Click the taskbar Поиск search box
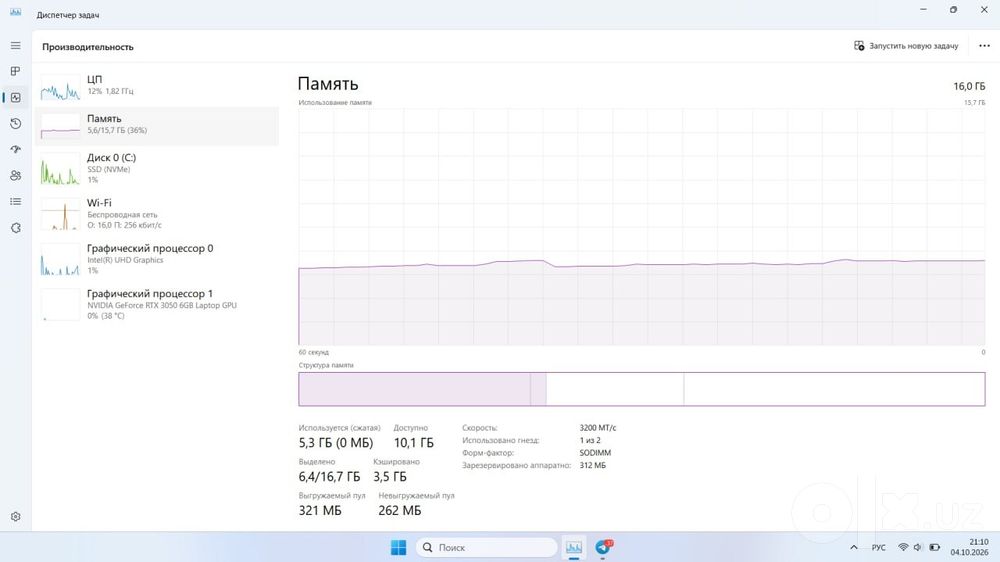 (x=487, y=547)
